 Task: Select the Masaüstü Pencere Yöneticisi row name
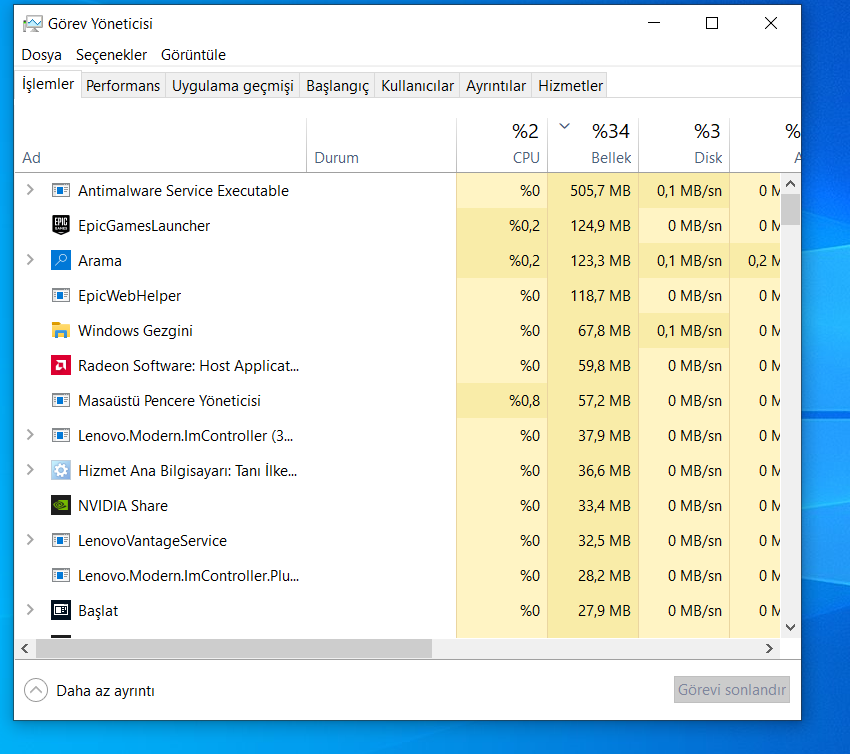[x=169, y=401]
